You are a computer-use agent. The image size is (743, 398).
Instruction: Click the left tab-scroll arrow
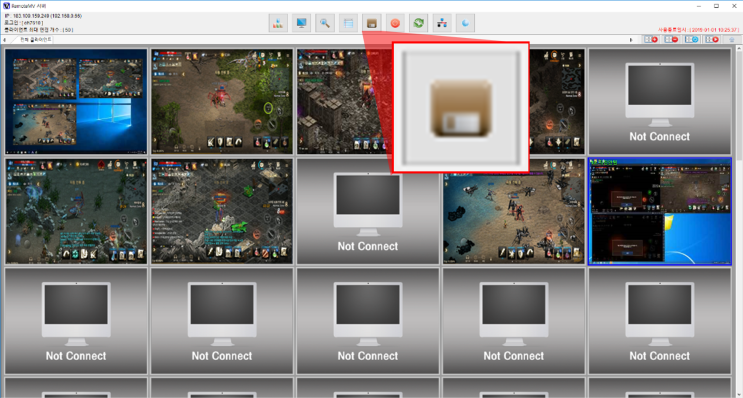pyautogui.click(x=4, y=40)
